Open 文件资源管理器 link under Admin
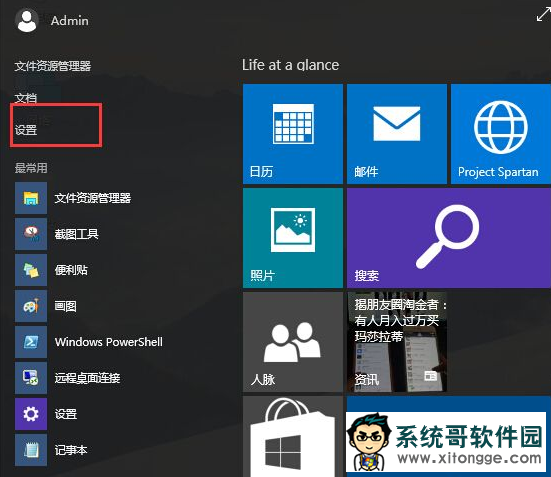Screen dimensions: 551x477 pyautogui.click(x=53, y=66)
